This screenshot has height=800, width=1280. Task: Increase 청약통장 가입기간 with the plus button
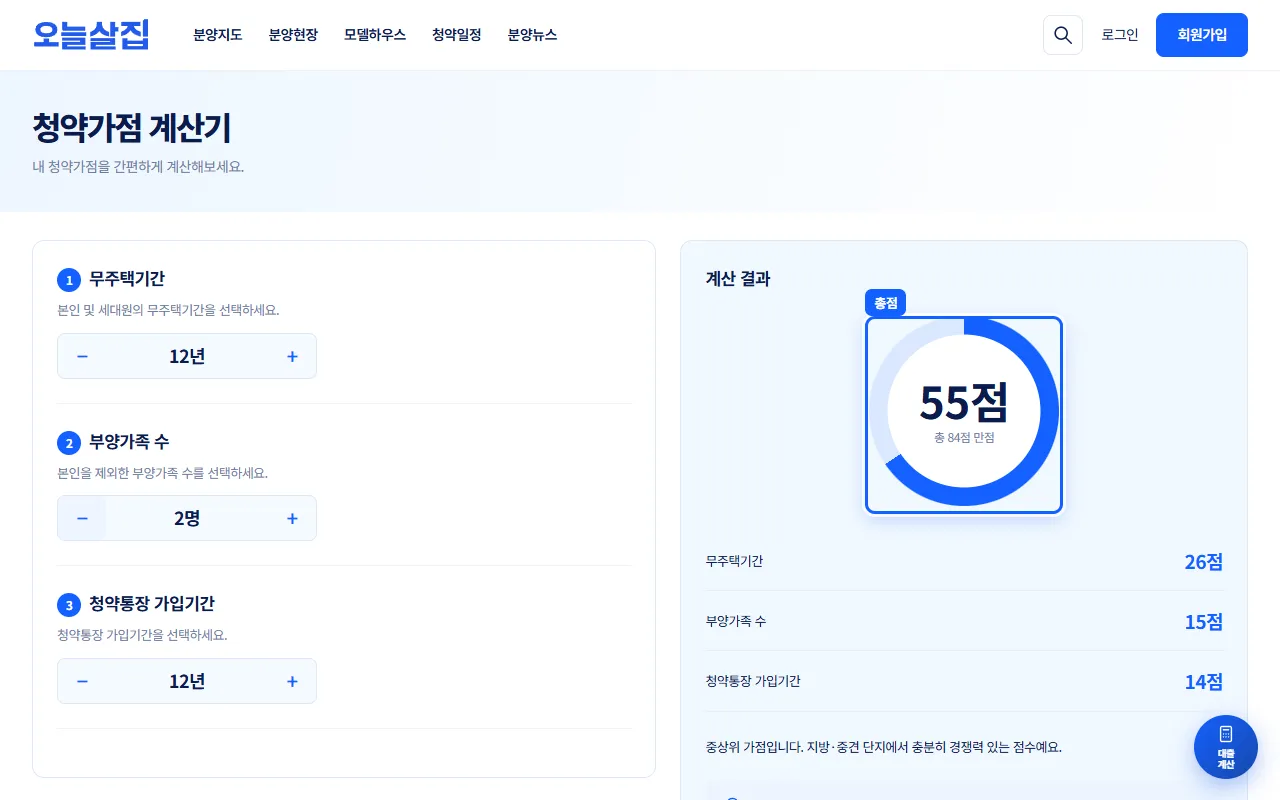(x=292, y=681)
